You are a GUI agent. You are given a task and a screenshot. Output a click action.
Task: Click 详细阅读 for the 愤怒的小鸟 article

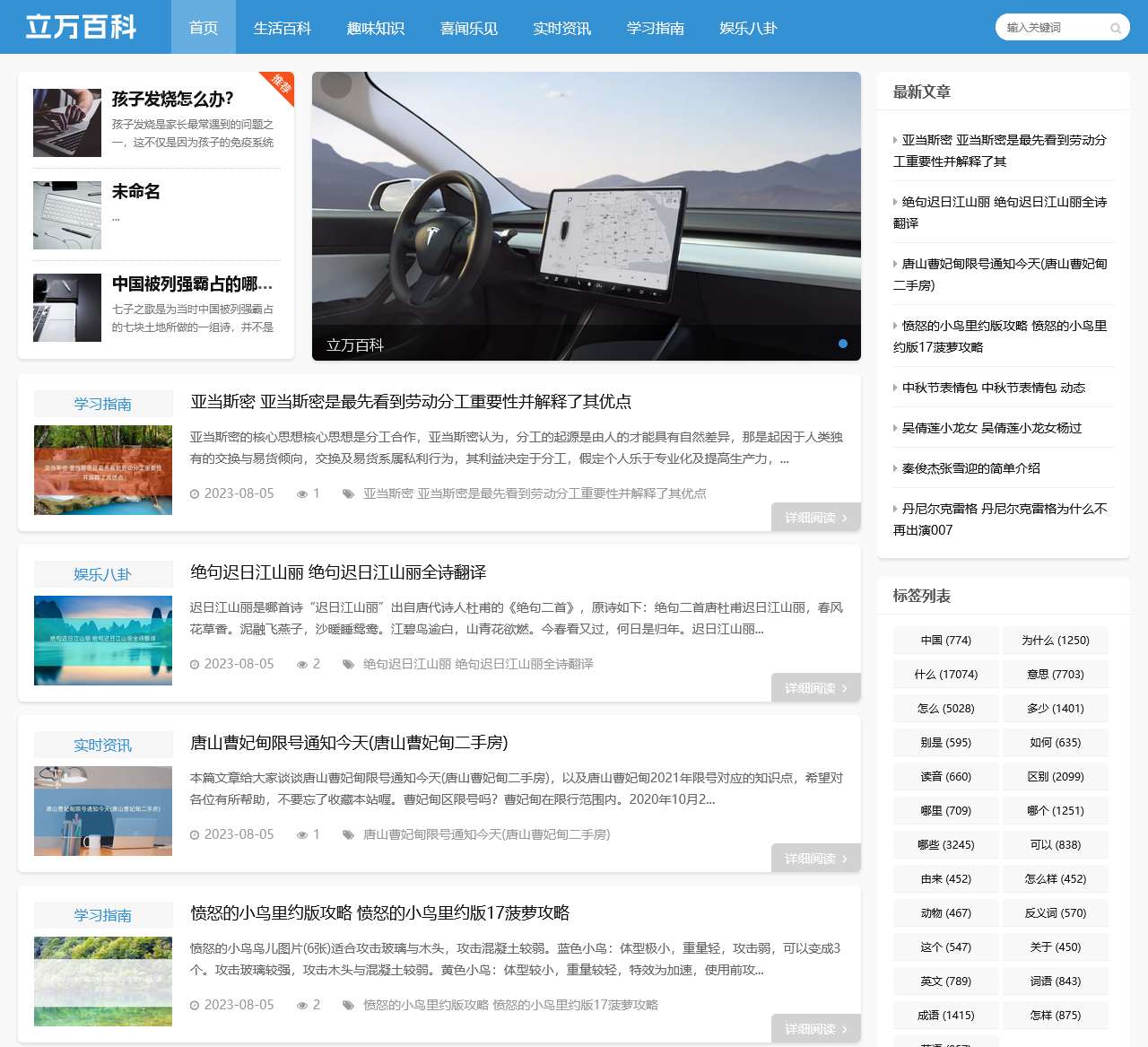816,1029
